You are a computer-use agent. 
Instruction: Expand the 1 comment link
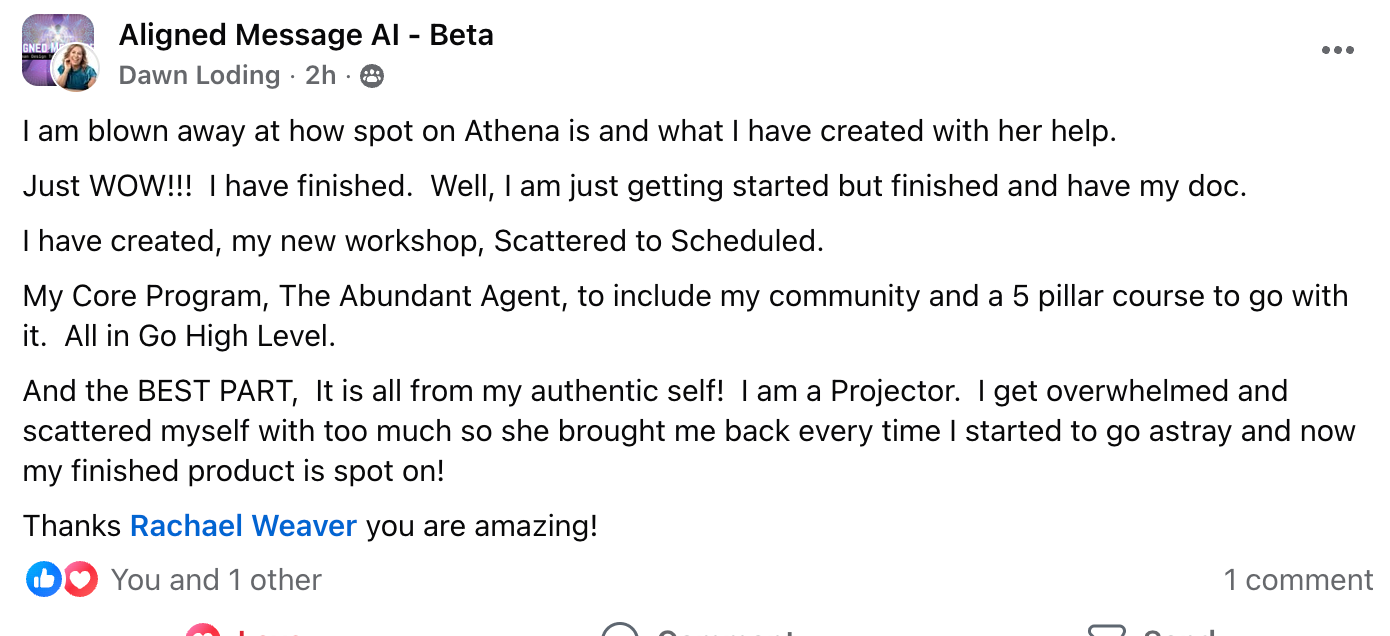pos(1298,580)
